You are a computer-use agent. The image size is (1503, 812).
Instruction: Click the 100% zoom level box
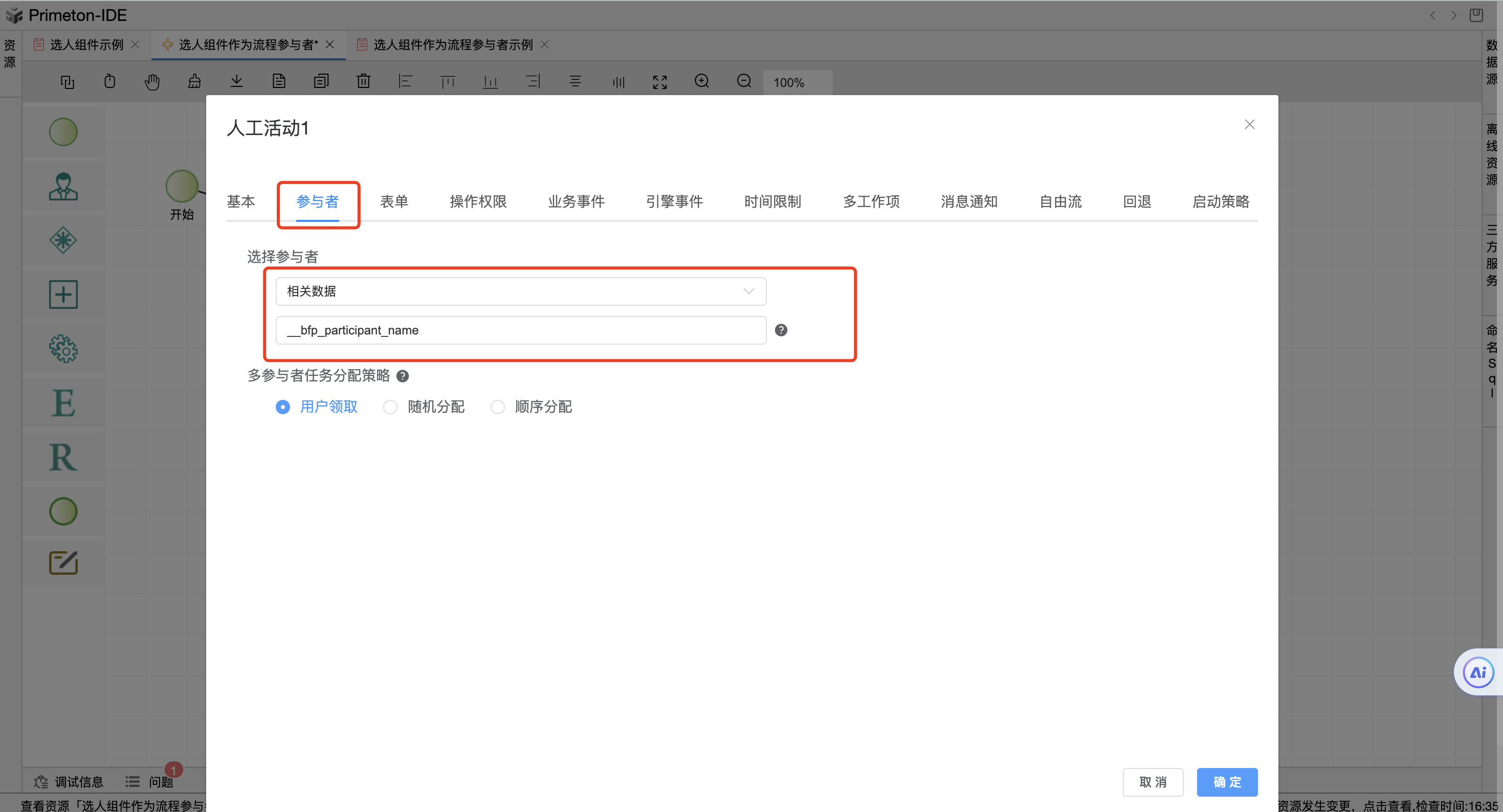(796, 82)
